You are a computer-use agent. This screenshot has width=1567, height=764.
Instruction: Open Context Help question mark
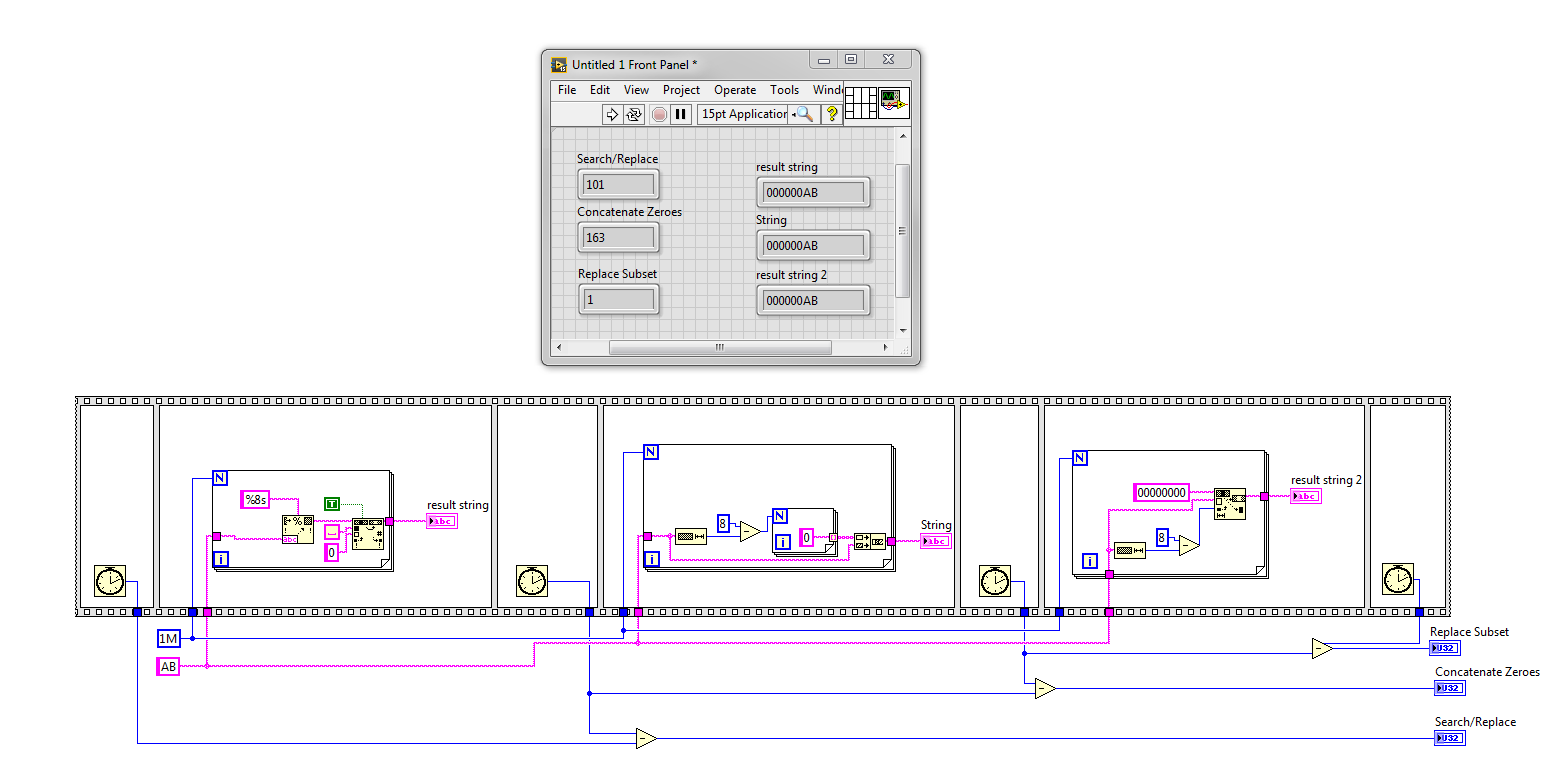pos(831,114)
